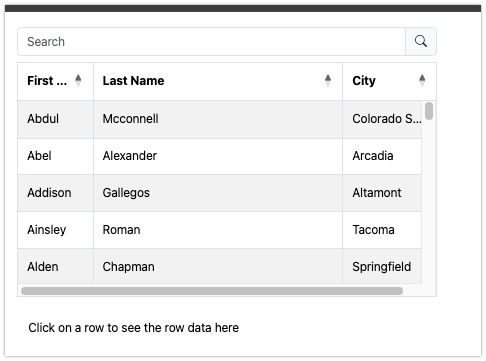Viewport: 486px width, 361px height.
Task: Click the First Name column header
Action: pos(56,81)
